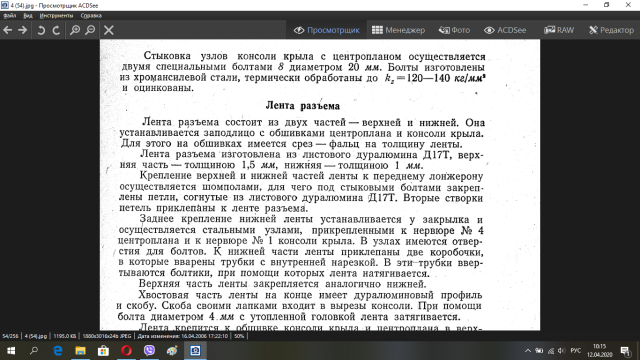Open battery status tray icon
The image size is (640, 360).
539,351
